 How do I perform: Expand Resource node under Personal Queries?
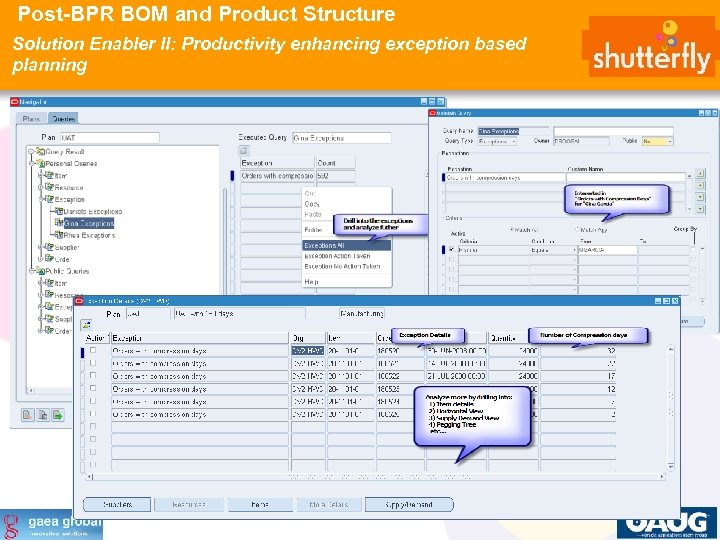pos(40,187)
